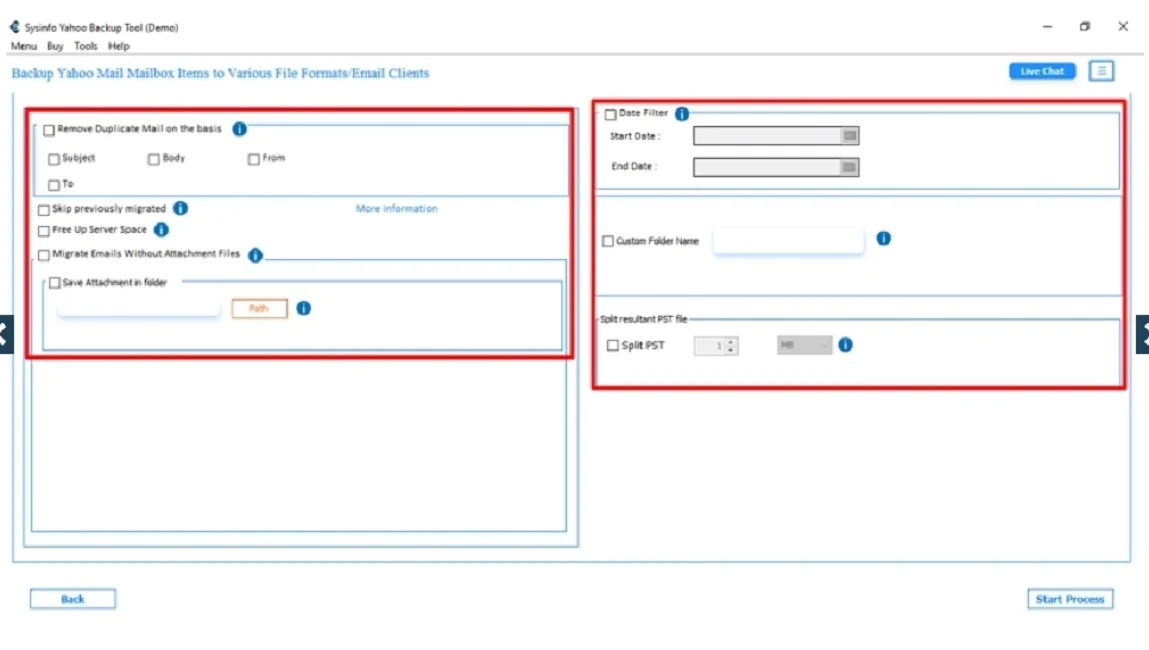Tick the Body checkbox
This screenshot has height=650, width=1149.
pyautogui.click(x=153, y=159)
